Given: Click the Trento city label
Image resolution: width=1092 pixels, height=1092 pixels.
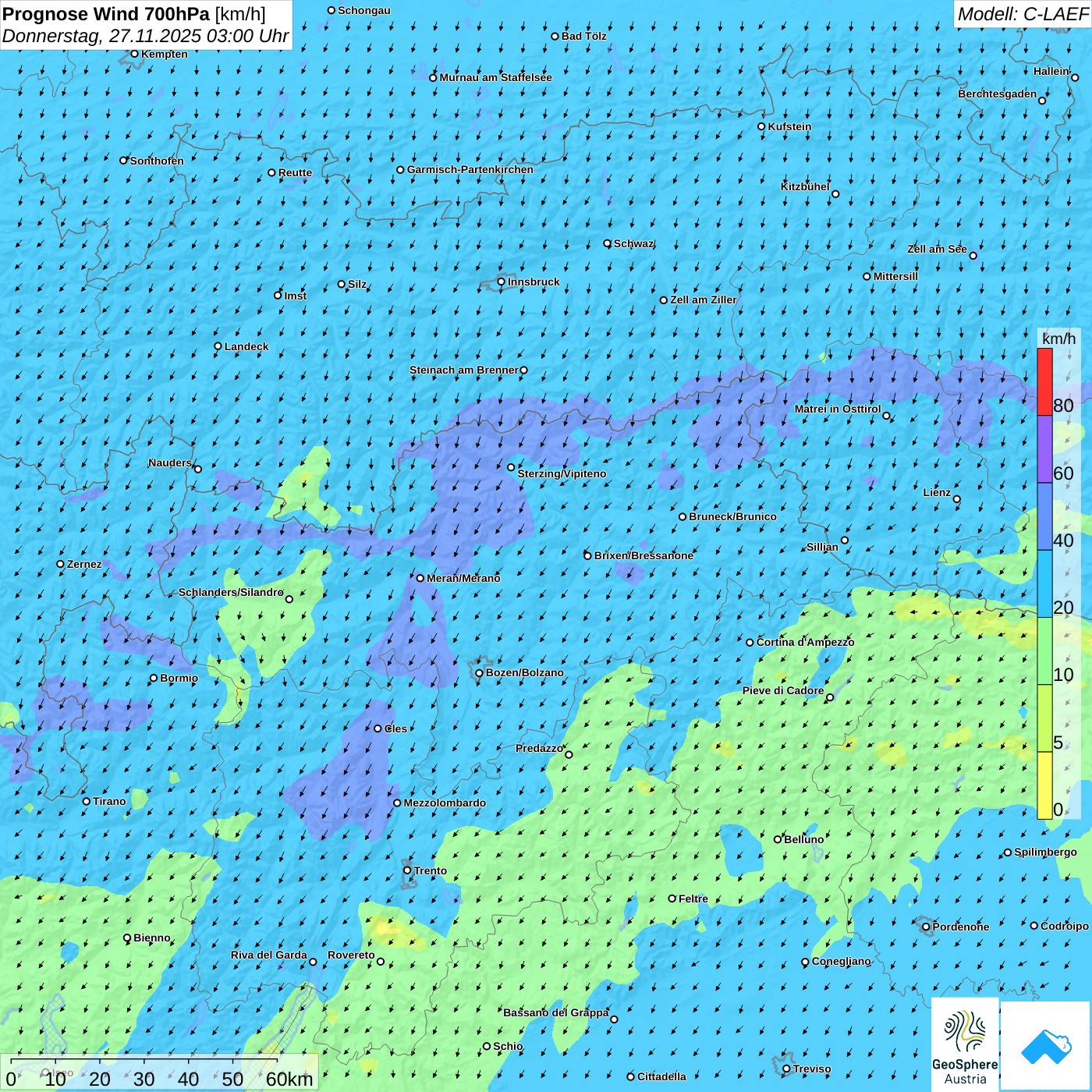Looking at the screenshot, I should tap(431, 870).
